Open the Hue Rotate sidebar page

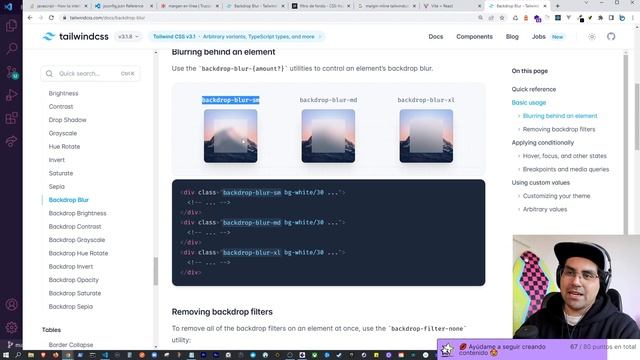coord(64,147)
